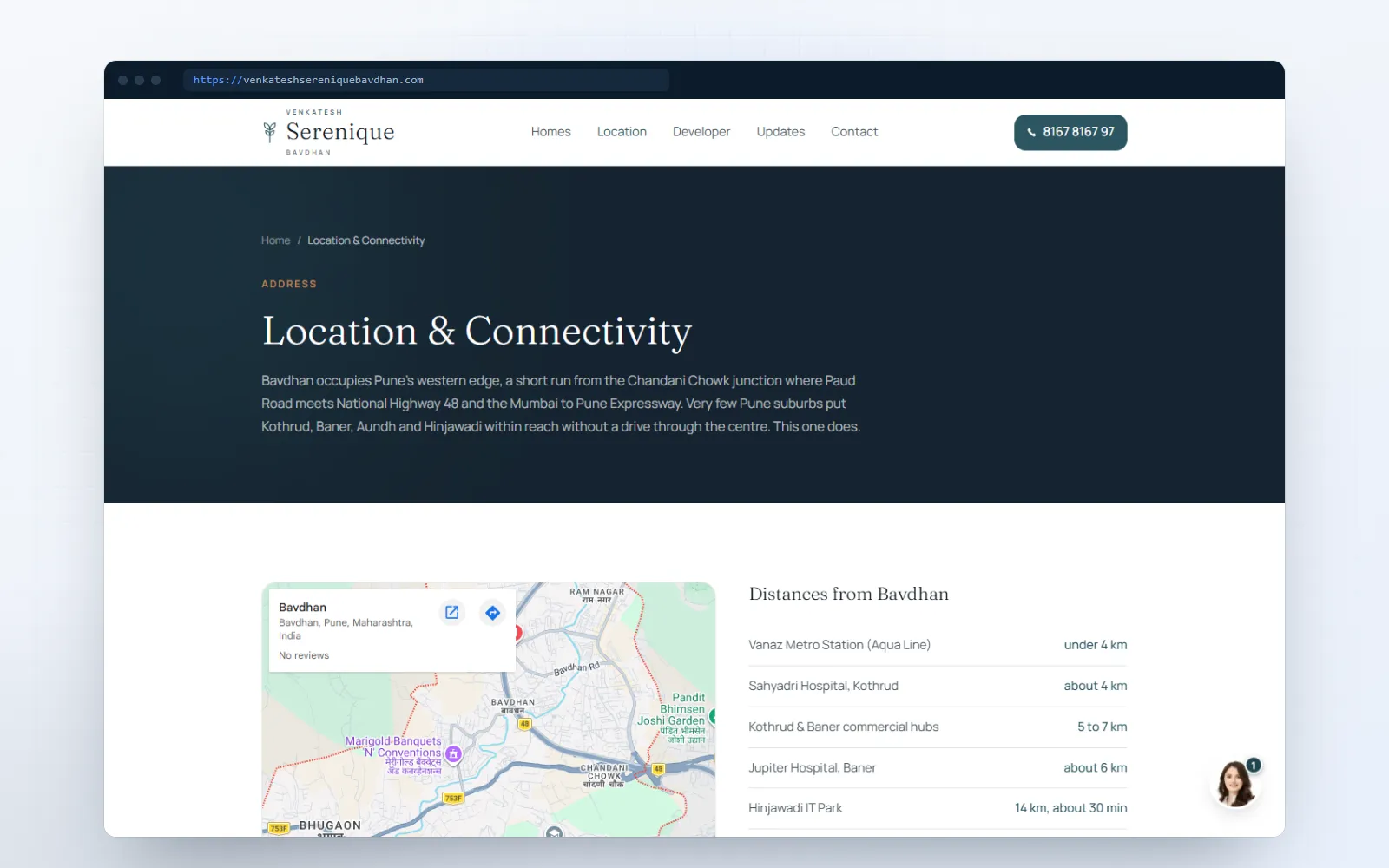Click the "5 to 7 km" distance value

[1102, 727]
